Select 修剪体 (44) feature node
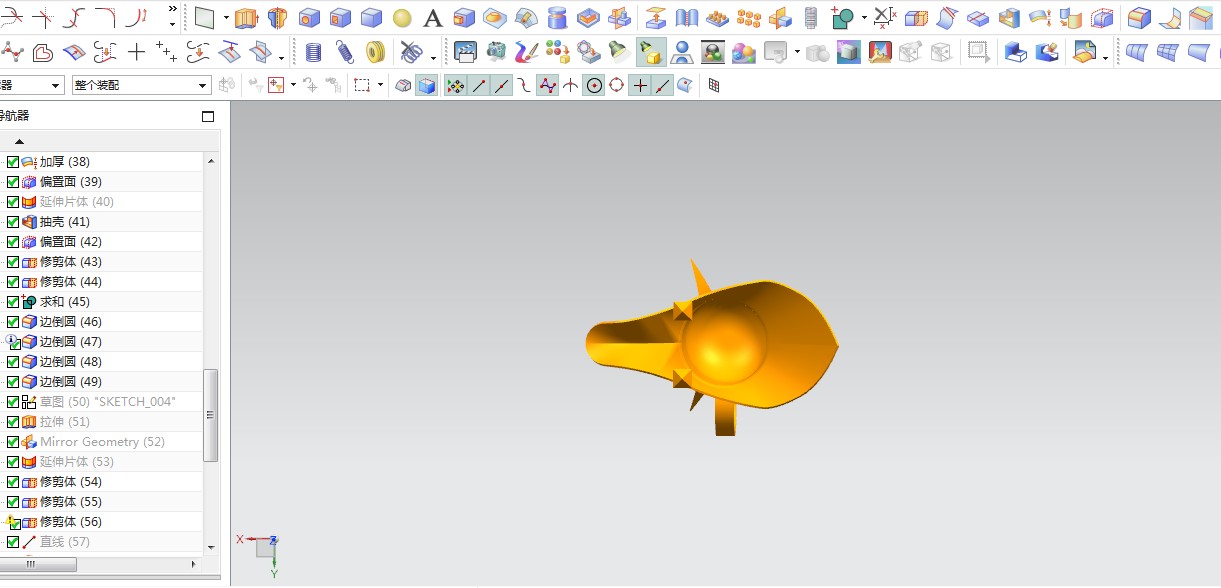Viewport: 1221px width, 588px height. point(71,282)
